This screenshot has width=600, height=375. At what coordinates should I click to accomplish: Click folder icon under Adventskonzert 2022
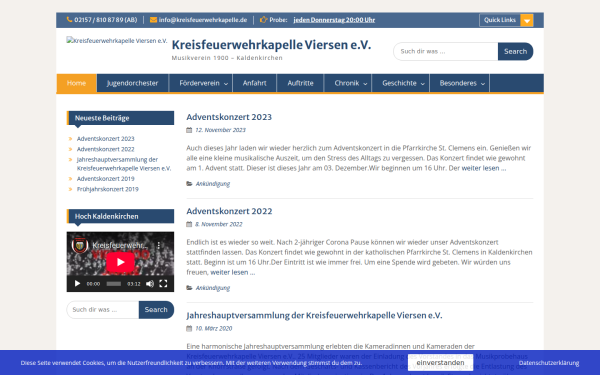(x=189, y=288)
